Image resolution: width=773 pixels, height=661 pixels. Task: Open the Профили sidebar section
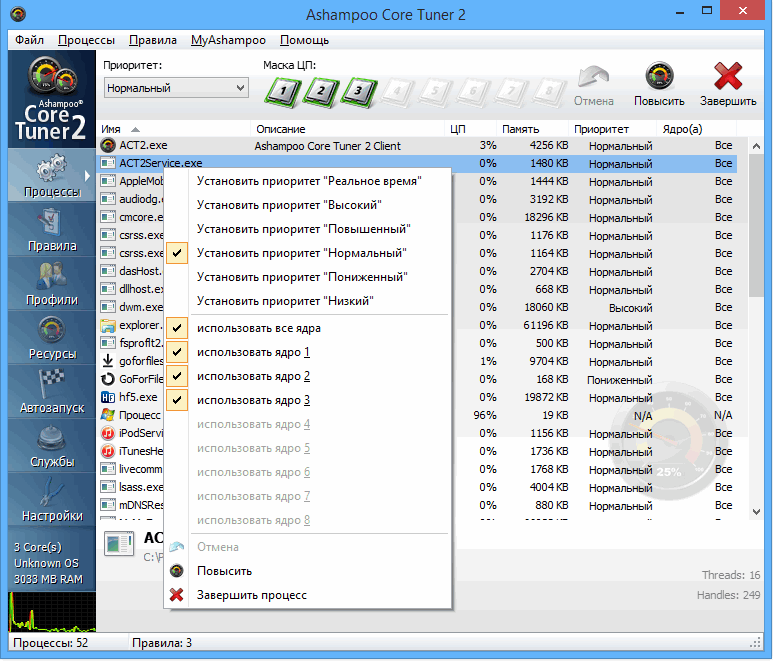(x=52, y=283)
